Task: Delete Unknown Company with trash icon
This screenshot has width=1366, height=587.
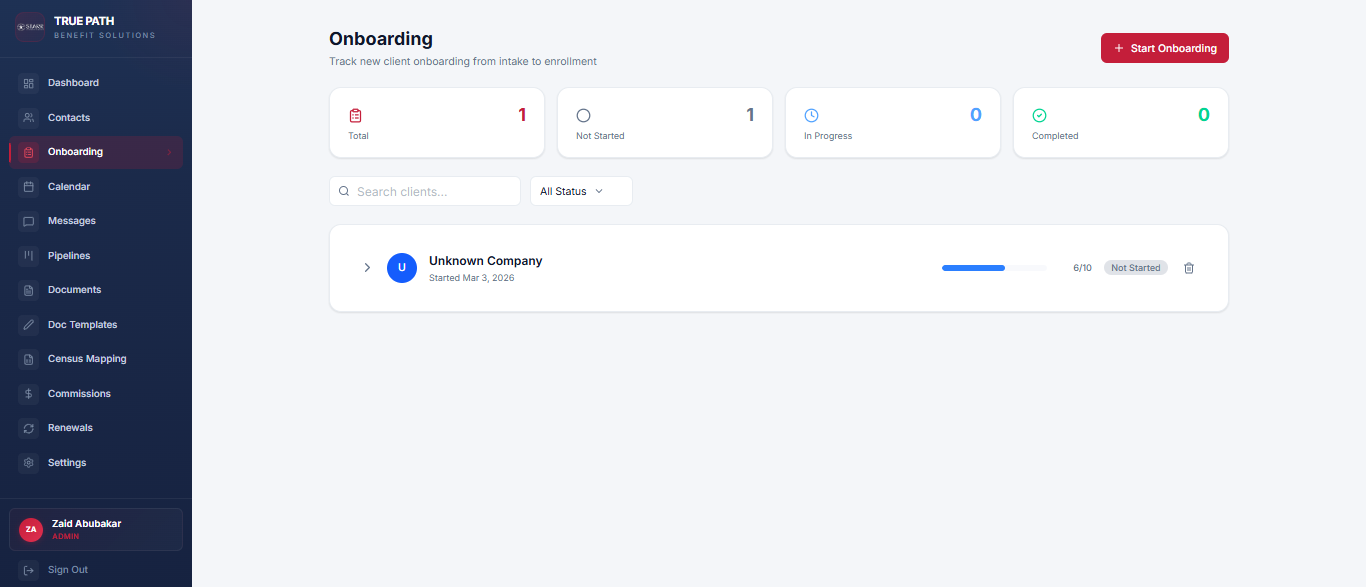Action: tap(1189, 268)
